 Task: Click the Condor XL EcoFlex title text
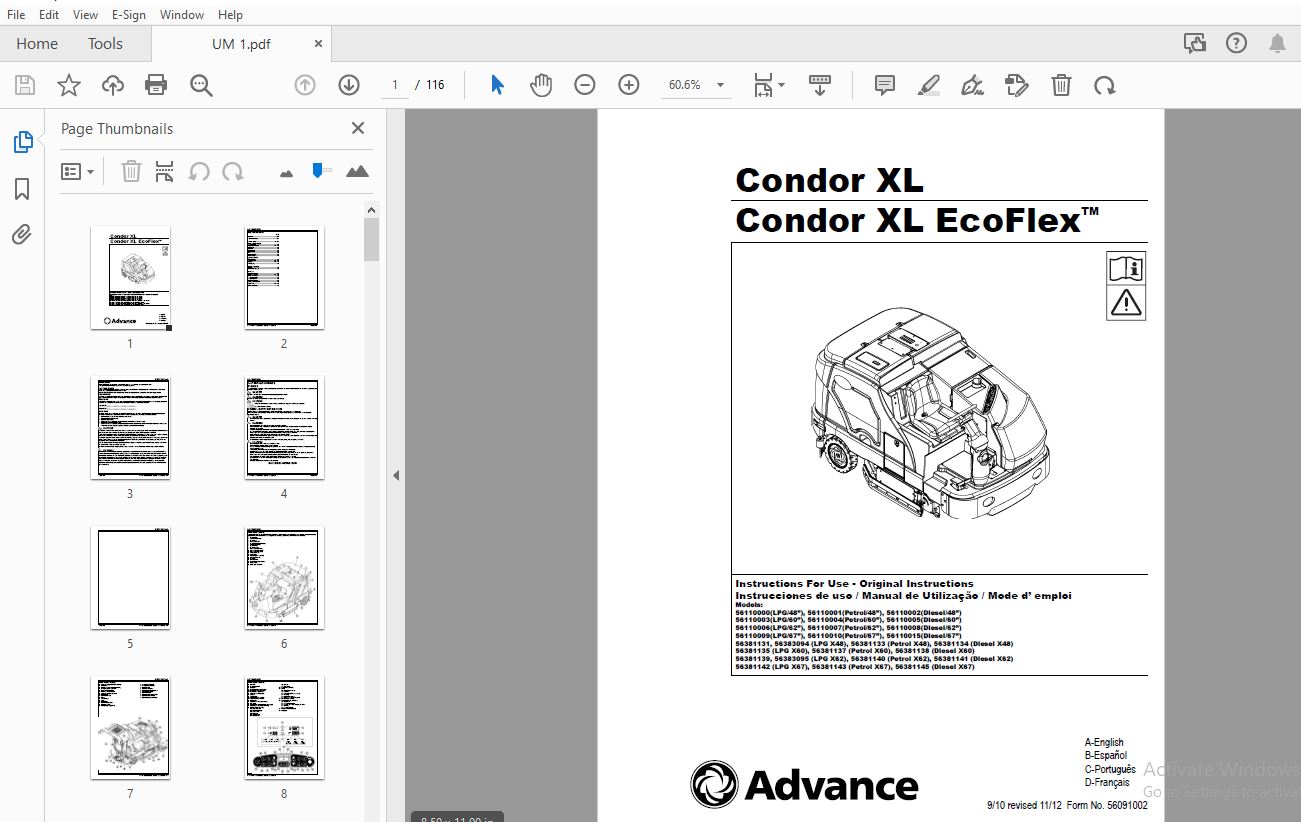click(x=917, y=220)
